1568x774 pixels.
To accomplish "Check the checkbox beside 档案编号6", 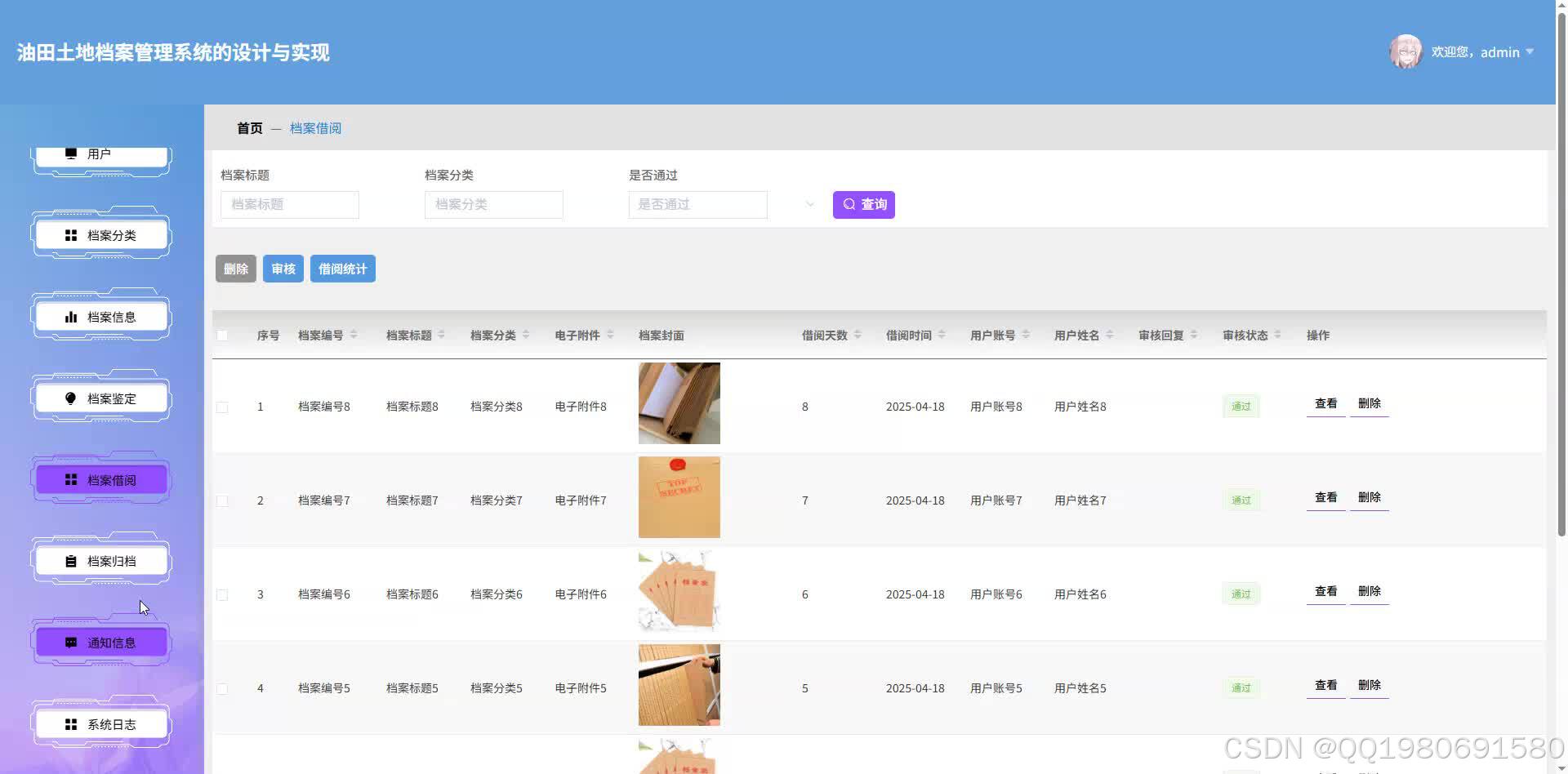I will coord(221,594).
